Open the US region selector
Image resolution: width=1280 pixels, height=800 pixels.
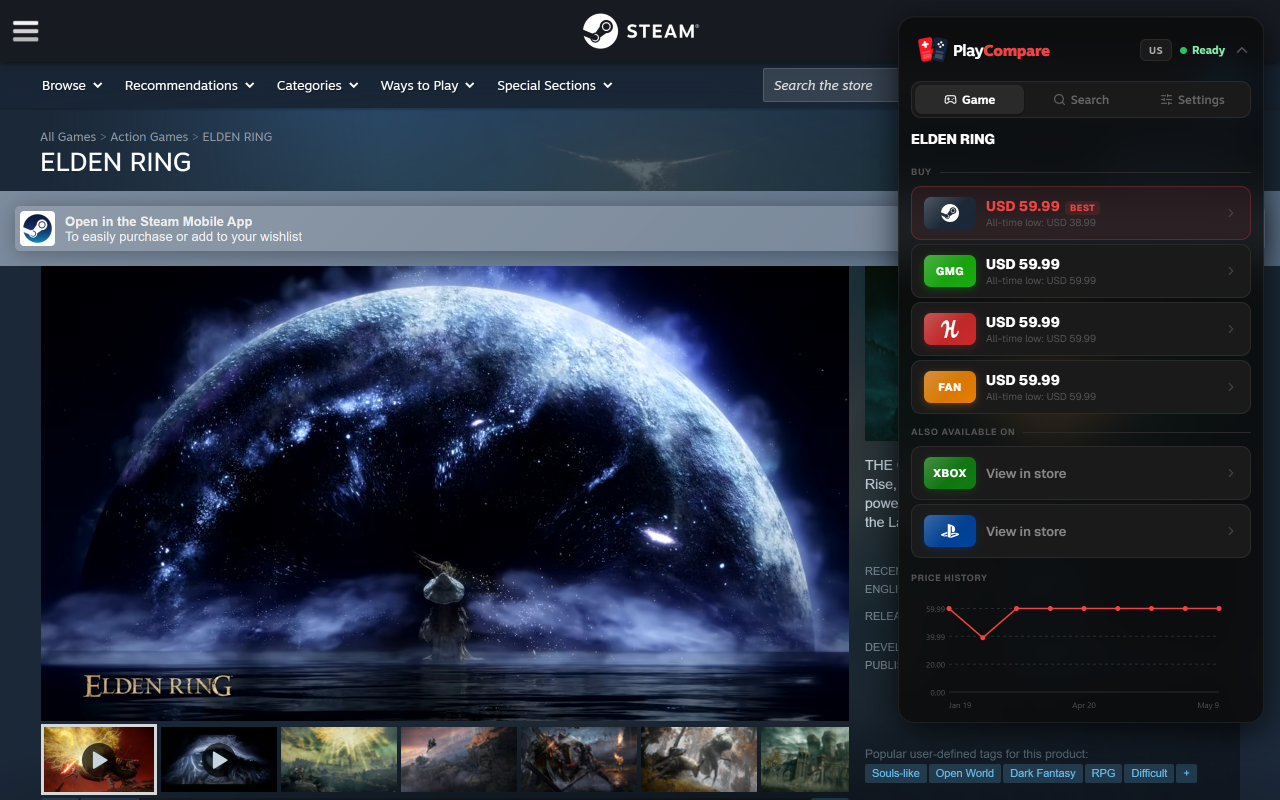tap(1156, 50)
